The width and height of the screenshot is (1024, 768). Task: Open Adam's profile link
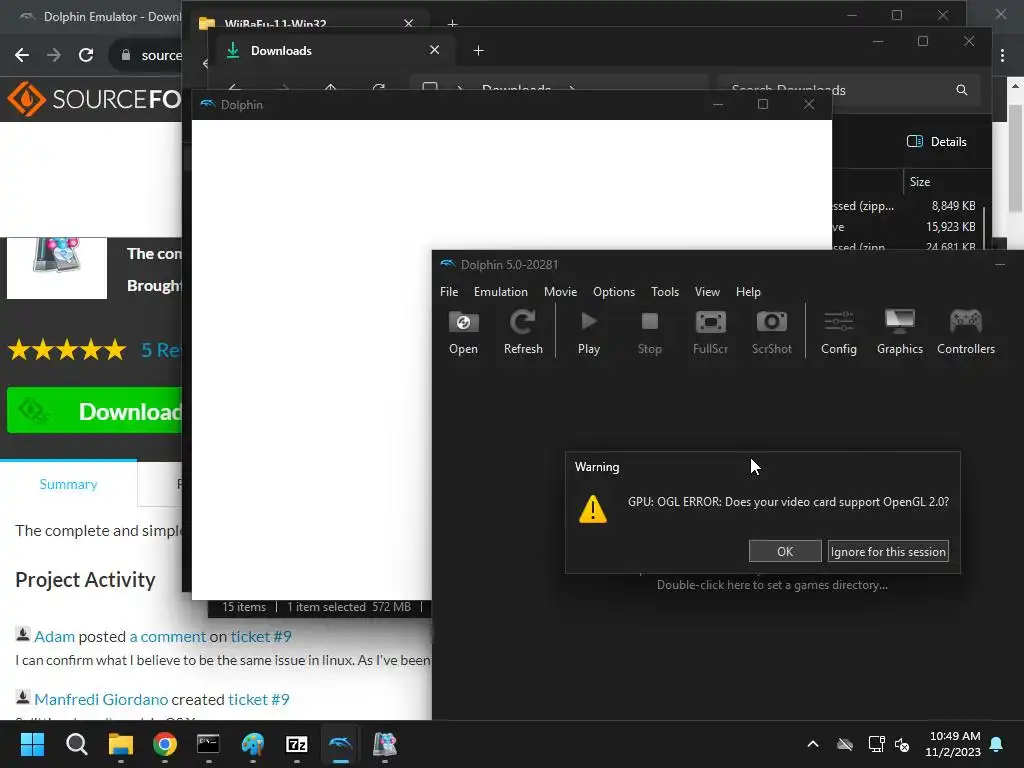click(54, 637)
